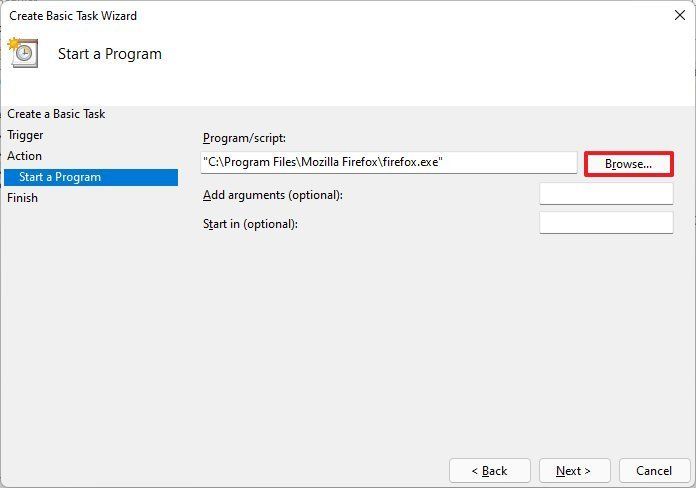Image resolution: width=696 pixels, height=488 pixels.
Task: Go to the Trigger step in sidebar
Action: [x=25, y=135]
